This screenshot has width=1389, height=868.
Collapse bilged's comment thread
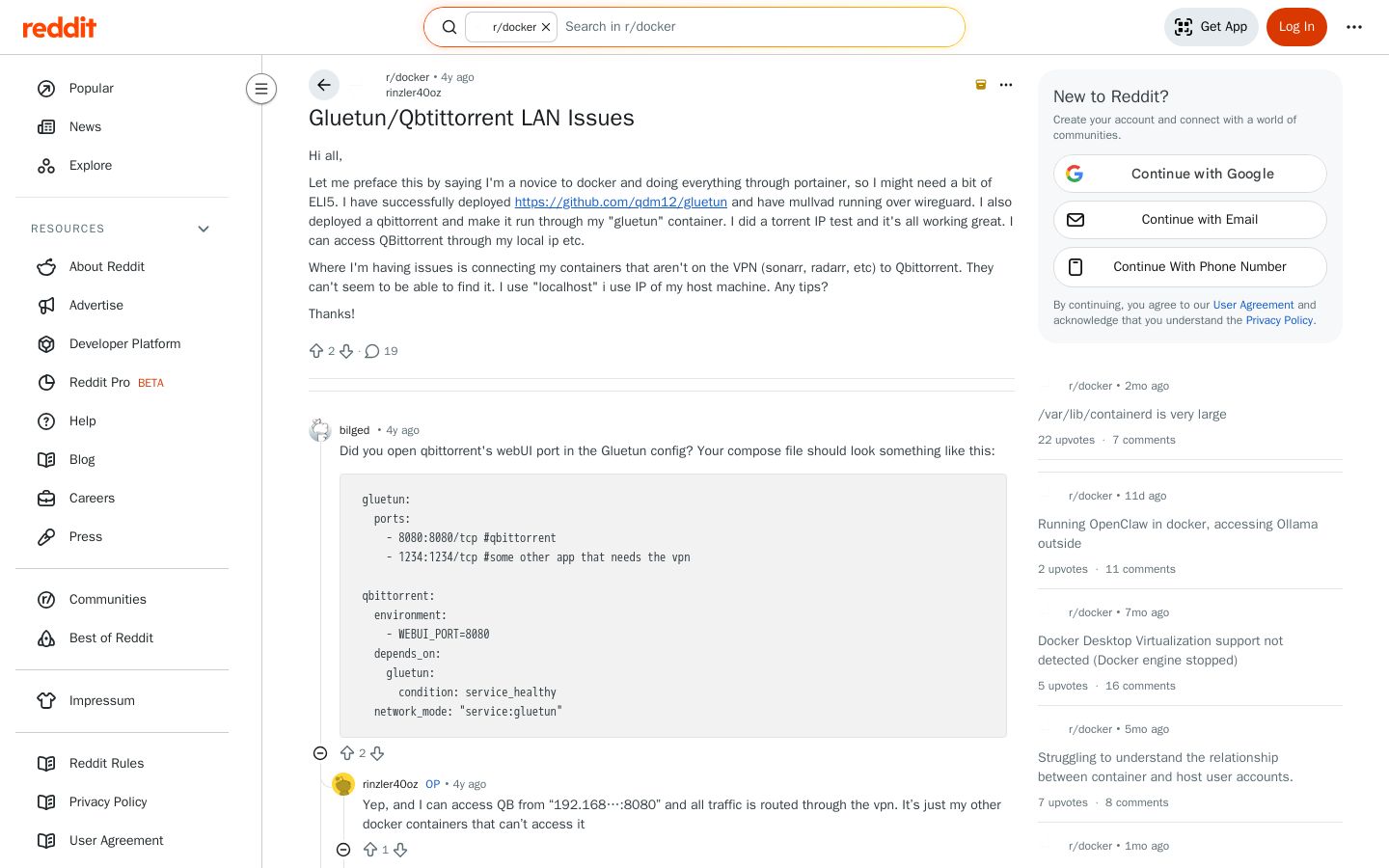pos(320,753)
